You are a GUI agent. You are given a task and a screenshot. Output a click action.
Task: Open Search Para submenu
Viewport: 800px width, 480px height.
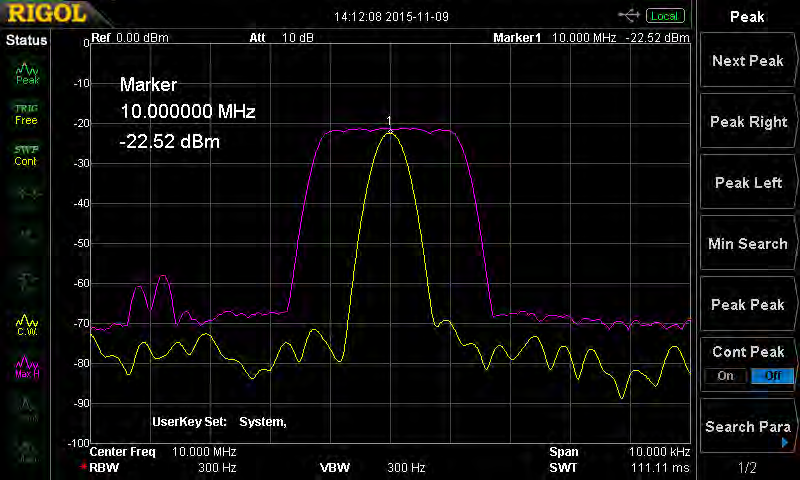tap(747, 426)
